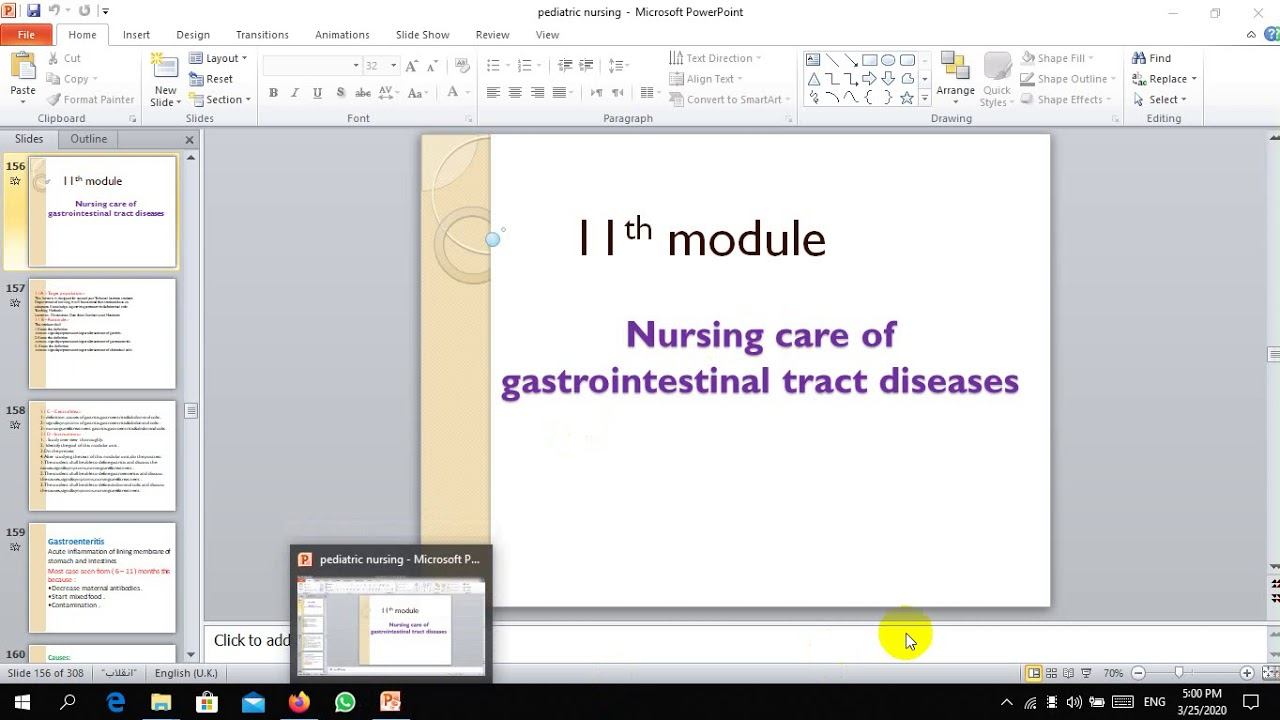
Task: Select slide 159 Gastroenteritis thumbnail
Action: (x=102, y=578)
